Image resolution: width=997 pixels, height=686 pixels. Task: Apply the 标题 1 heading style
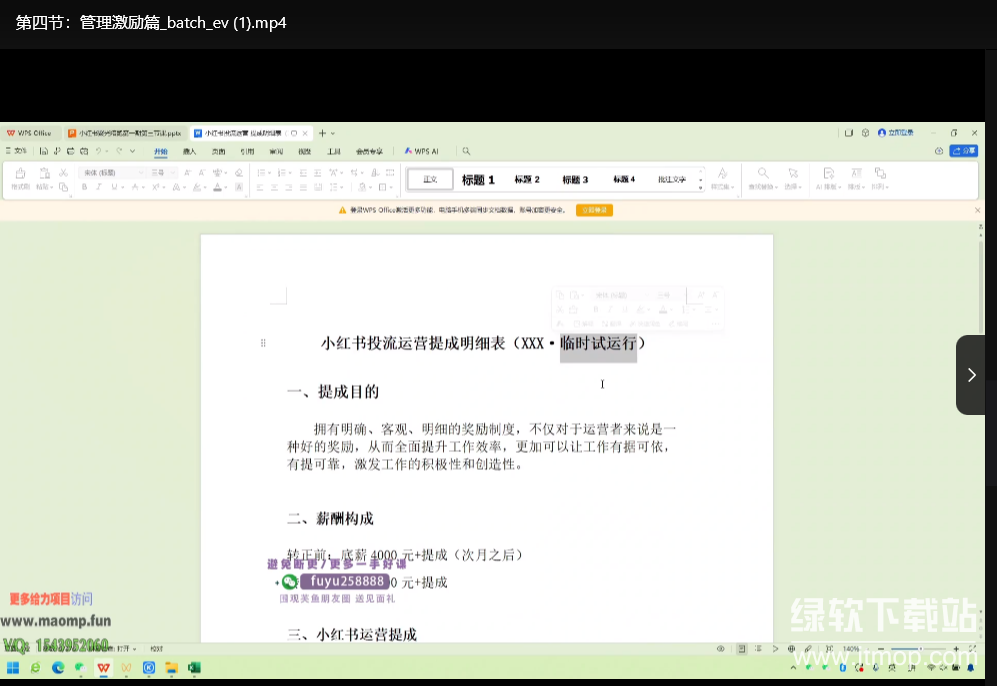(x=478, y=179)
